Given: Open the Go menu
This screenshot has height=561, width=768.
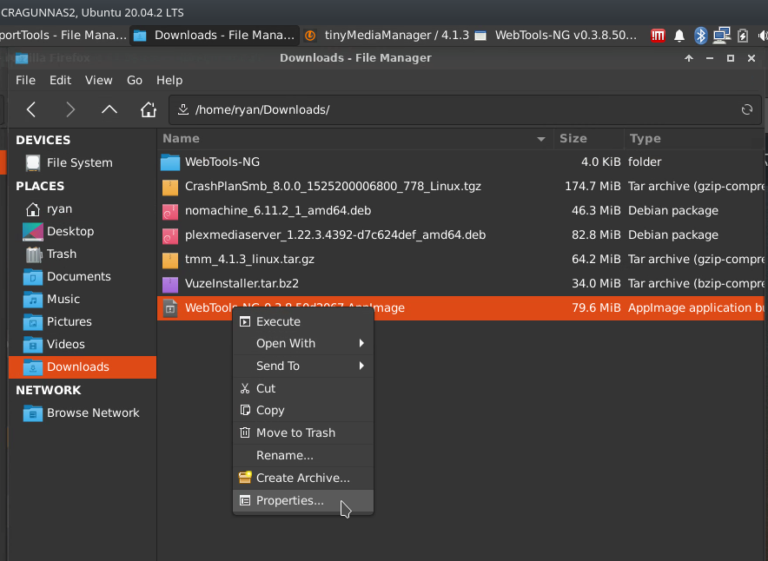Looking at the screenshot, I should click(134, 80).
